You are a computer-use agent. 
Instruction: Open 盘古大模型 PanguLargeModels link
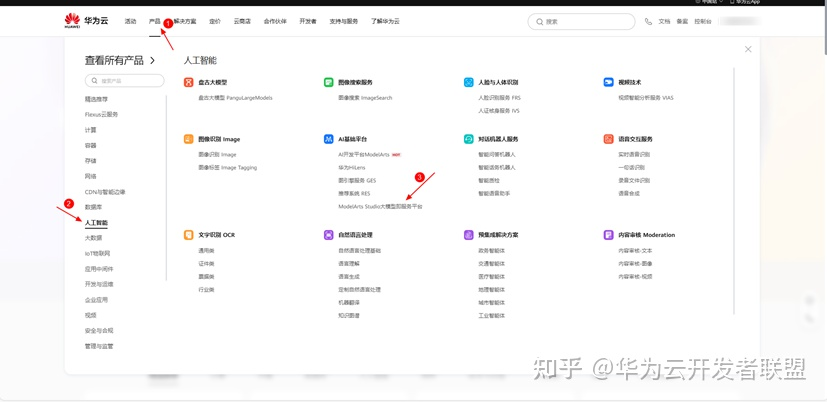[235, 98]
